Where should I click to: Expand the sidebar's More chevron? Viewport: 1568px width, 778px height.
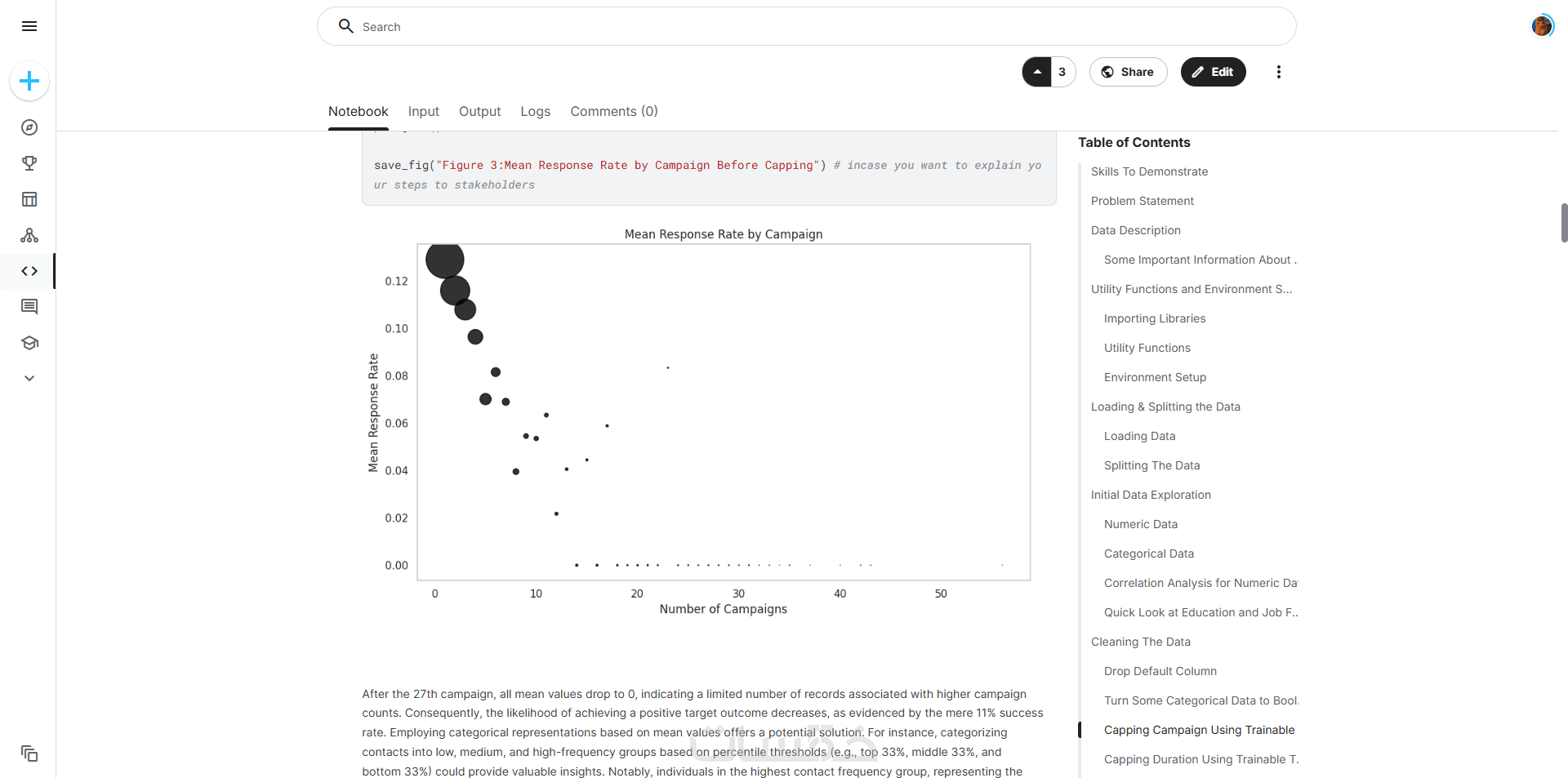point(29,379)
